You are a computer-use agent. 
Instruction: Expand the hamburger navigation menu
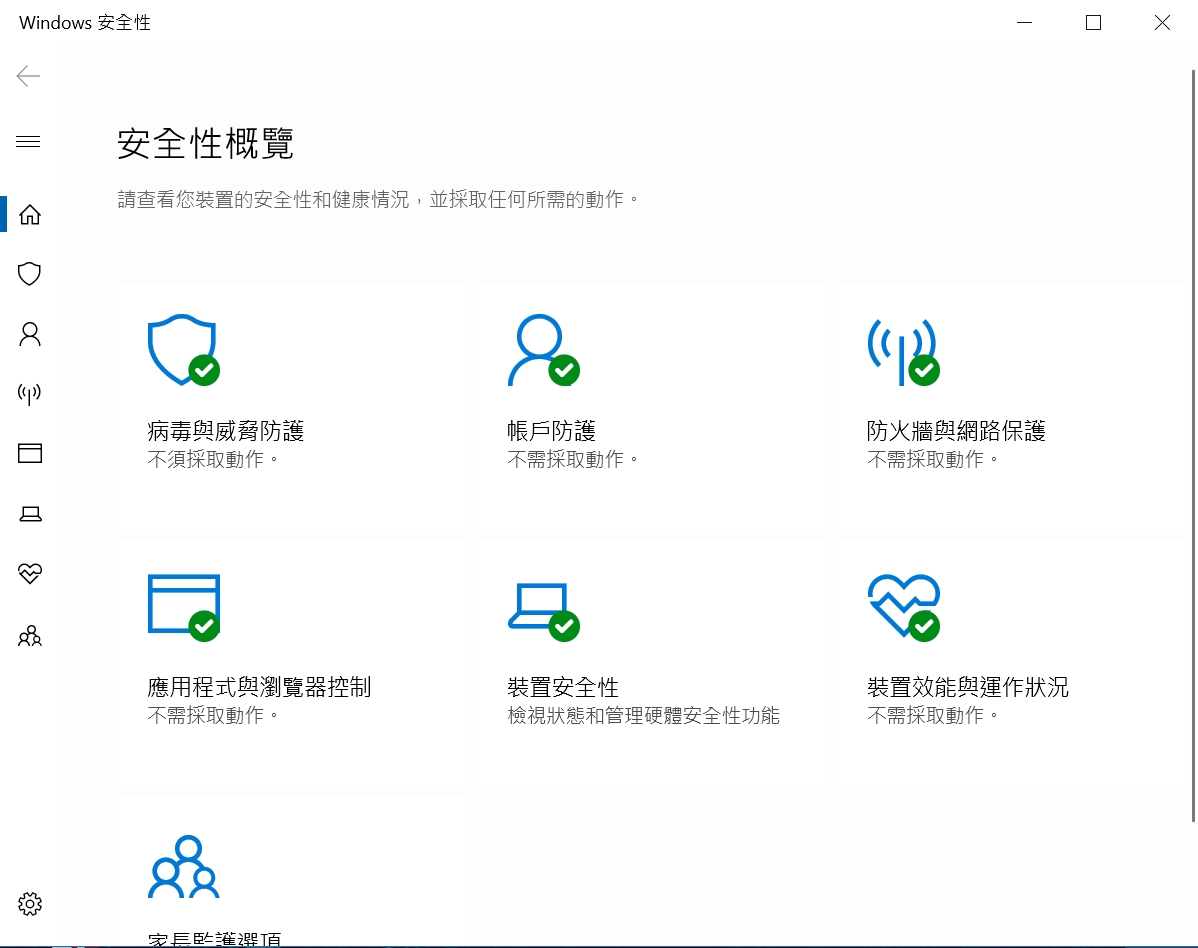pos(28,141)
